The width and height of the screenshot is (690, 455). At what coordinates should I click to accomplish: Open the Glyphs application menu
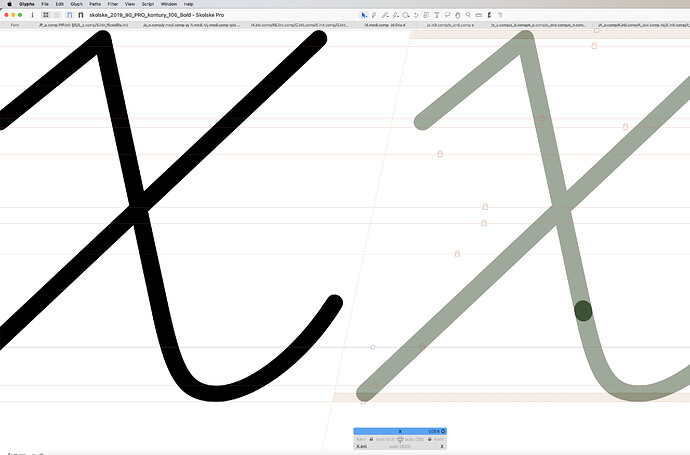pyautogui.click(x=27, y=4)
